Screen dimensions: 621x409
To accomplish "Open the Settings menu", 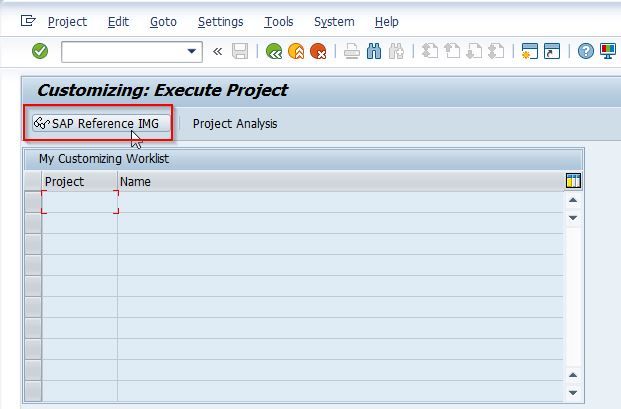I will 221,22.
